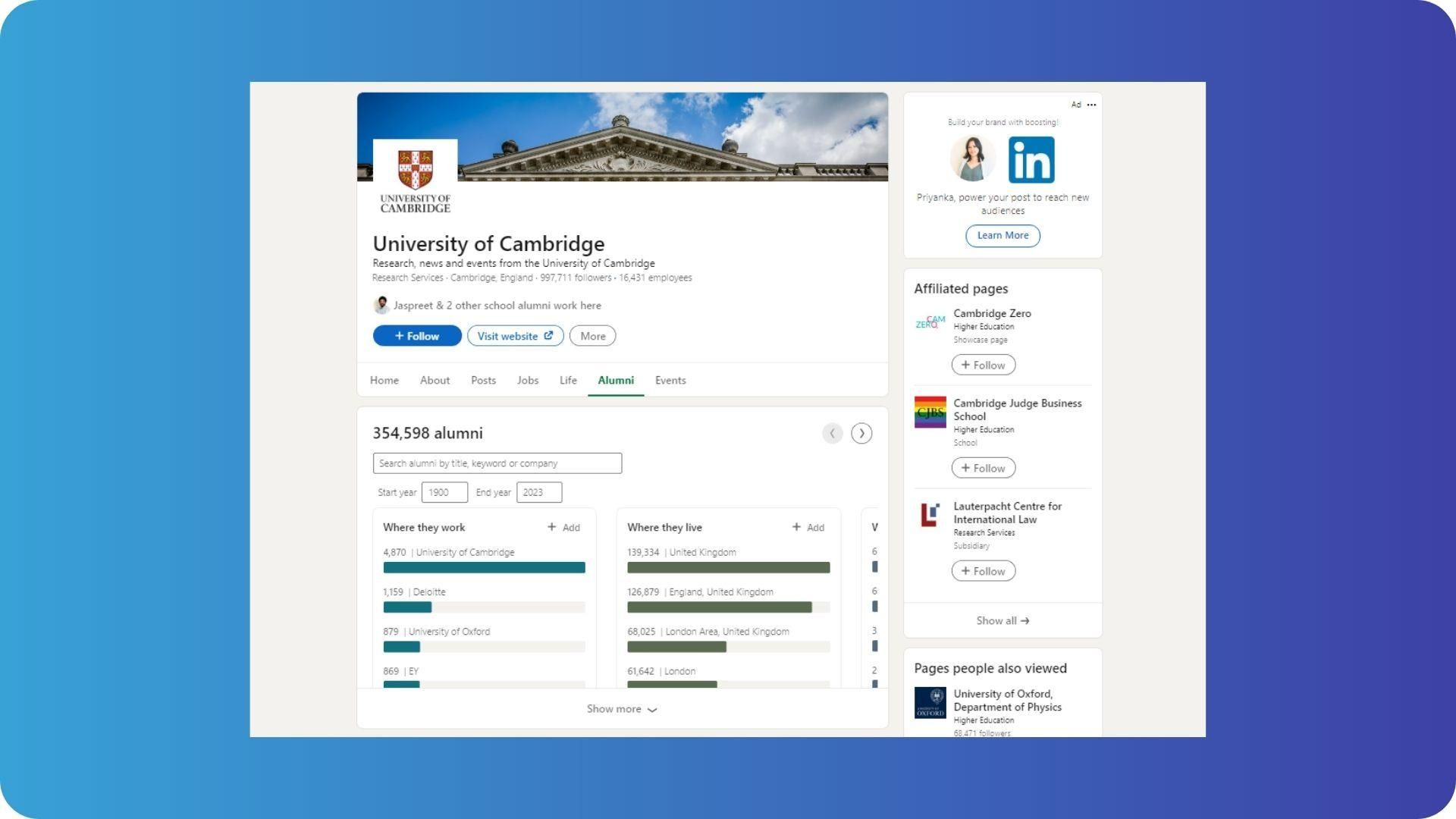Open the Posts tab
This screenshot has width=1456, height=819.
click(x=484, y=381)
